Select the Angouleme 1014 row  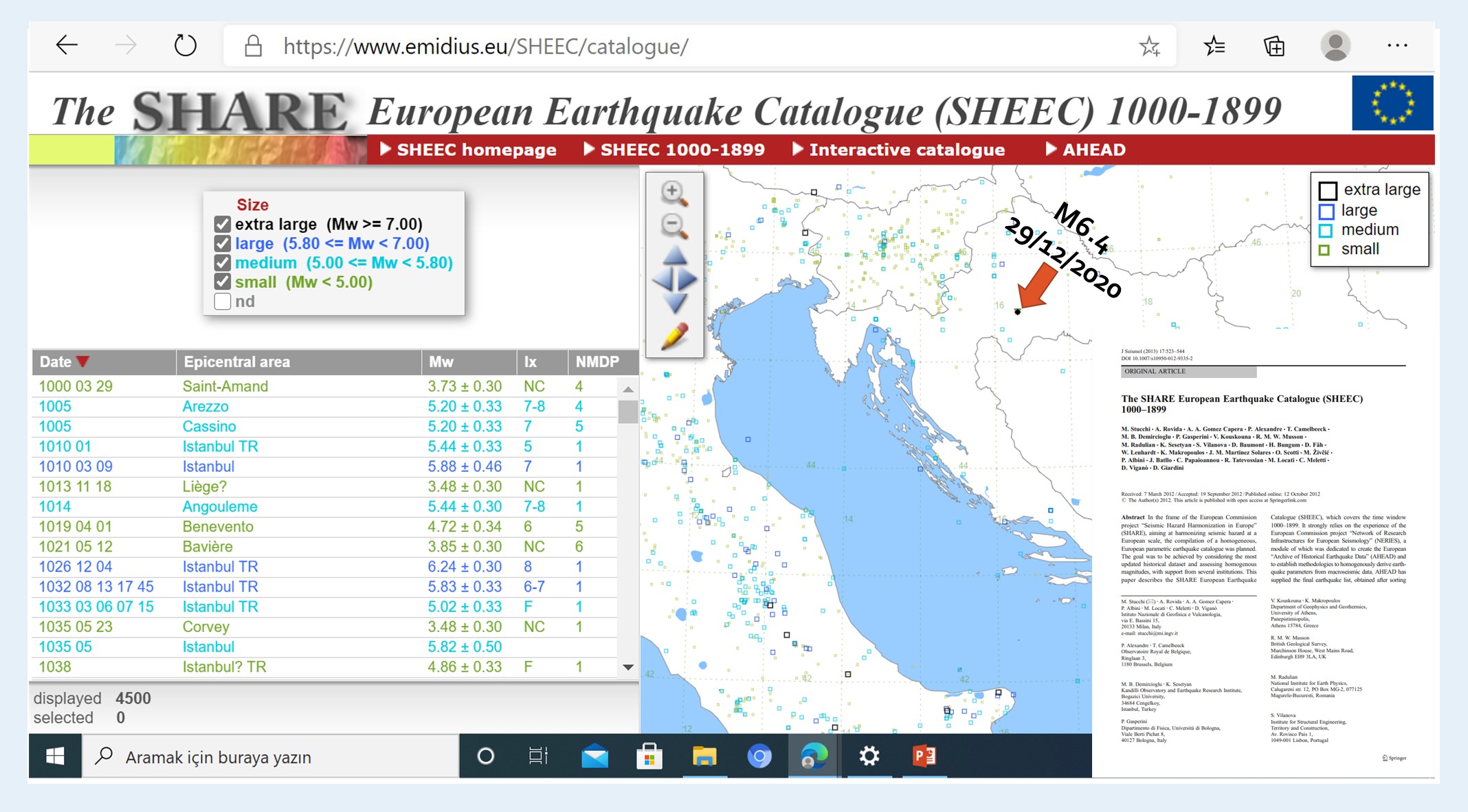(324, 507)
